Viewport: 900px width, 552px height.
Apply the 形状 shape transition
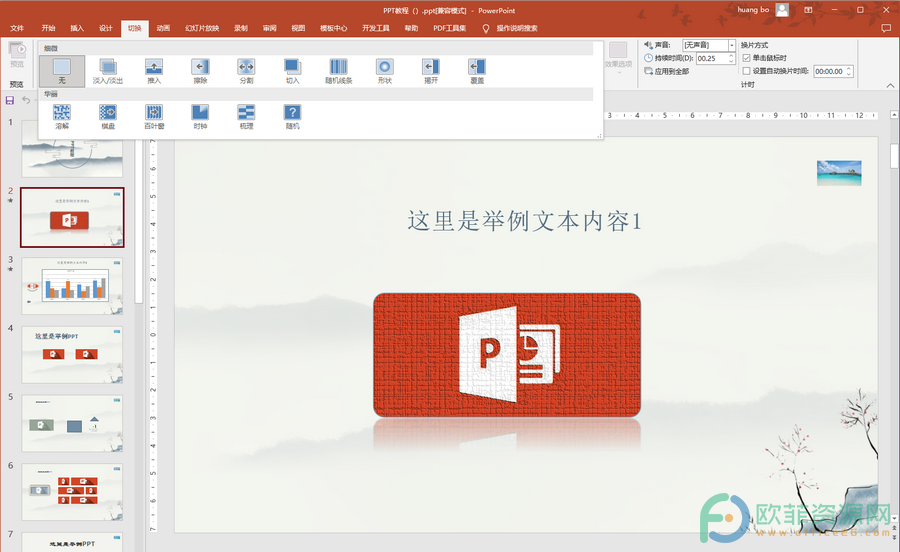(385, 71)
